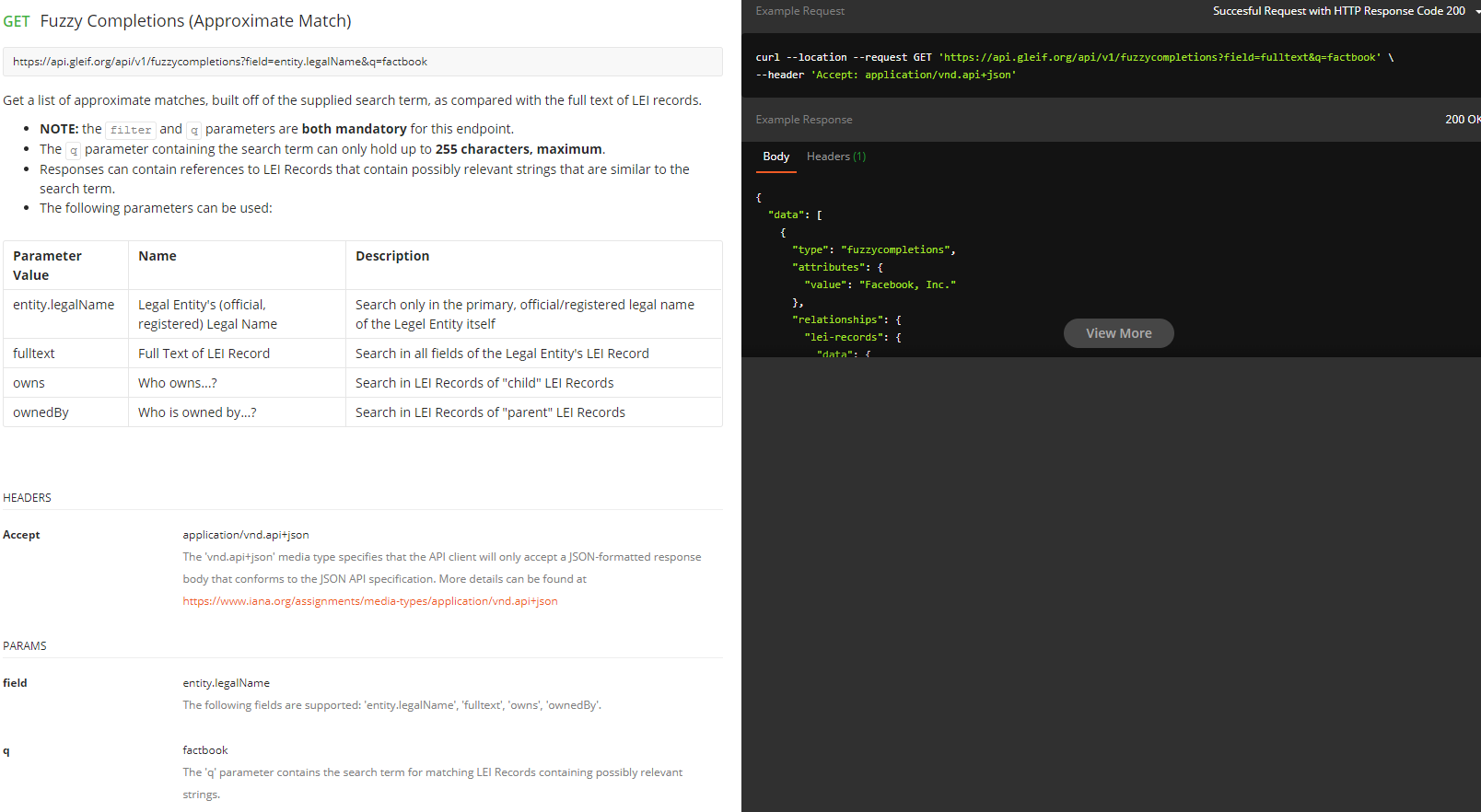Image resolution: width=1481 pixels, height=812 pixels.
Task: Click the "Facebook, Inc." JSON value
Action: pos(907,284)
